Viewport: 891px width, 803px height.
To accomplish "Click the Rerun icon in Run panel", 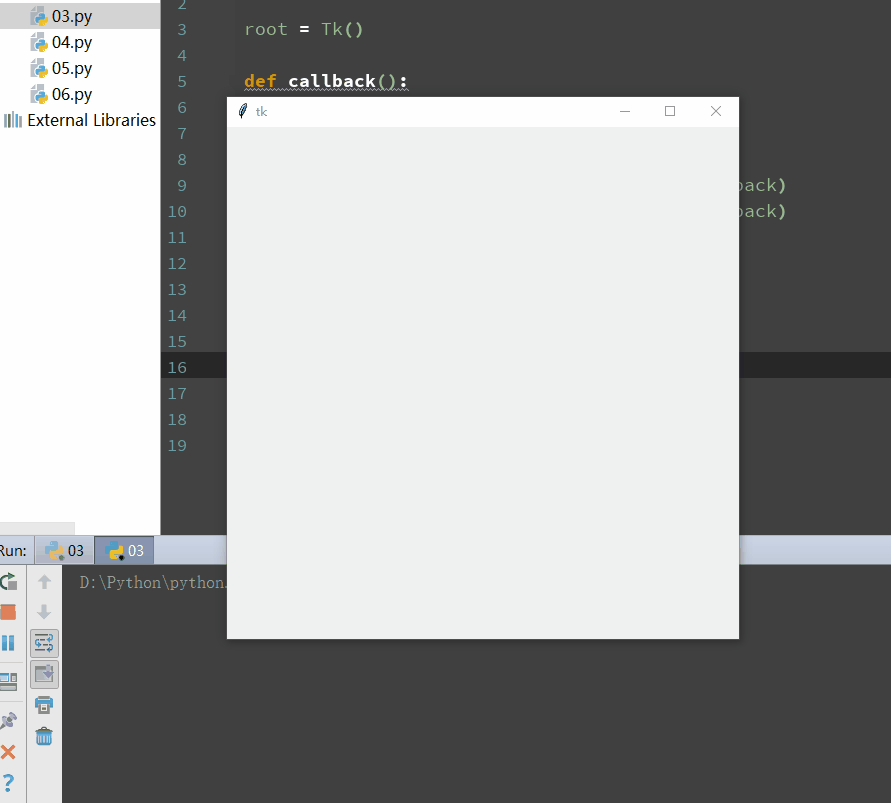I will [9, 581].
